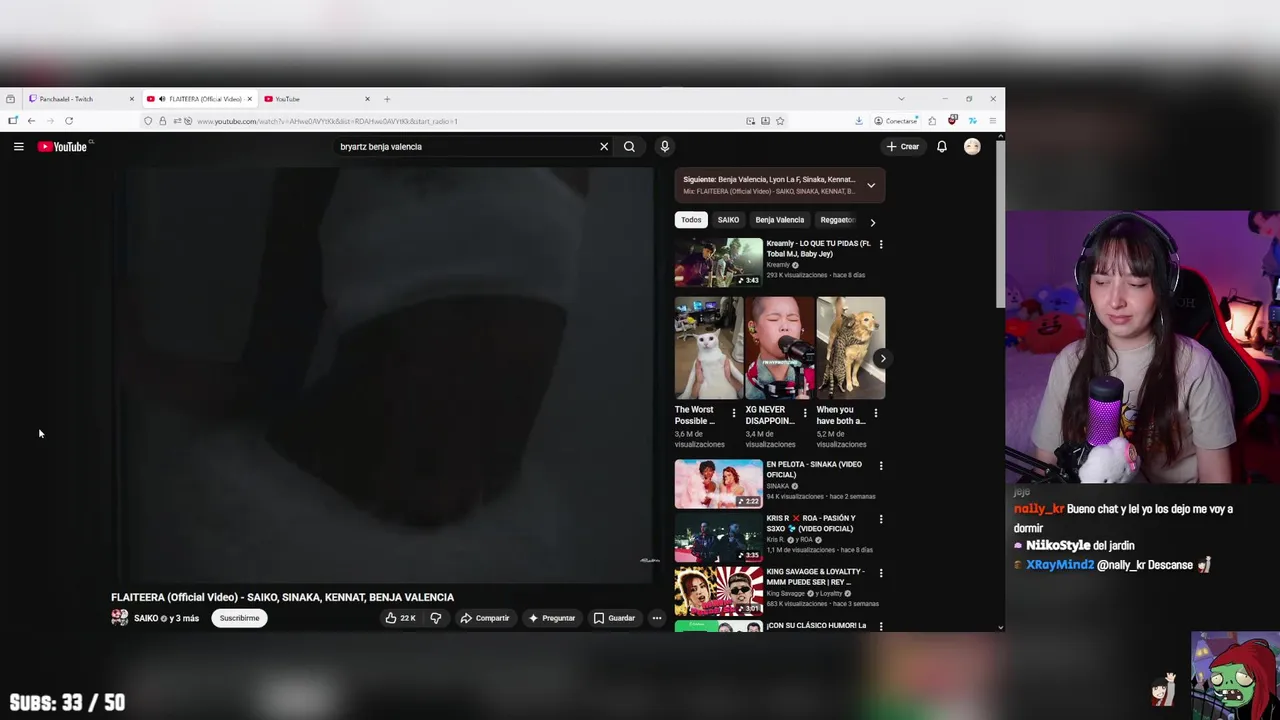Open the XG NEVER DISAPPOIN short thumbnail
The width and height of the screenshot is (1280, 720).
[780, 348]
